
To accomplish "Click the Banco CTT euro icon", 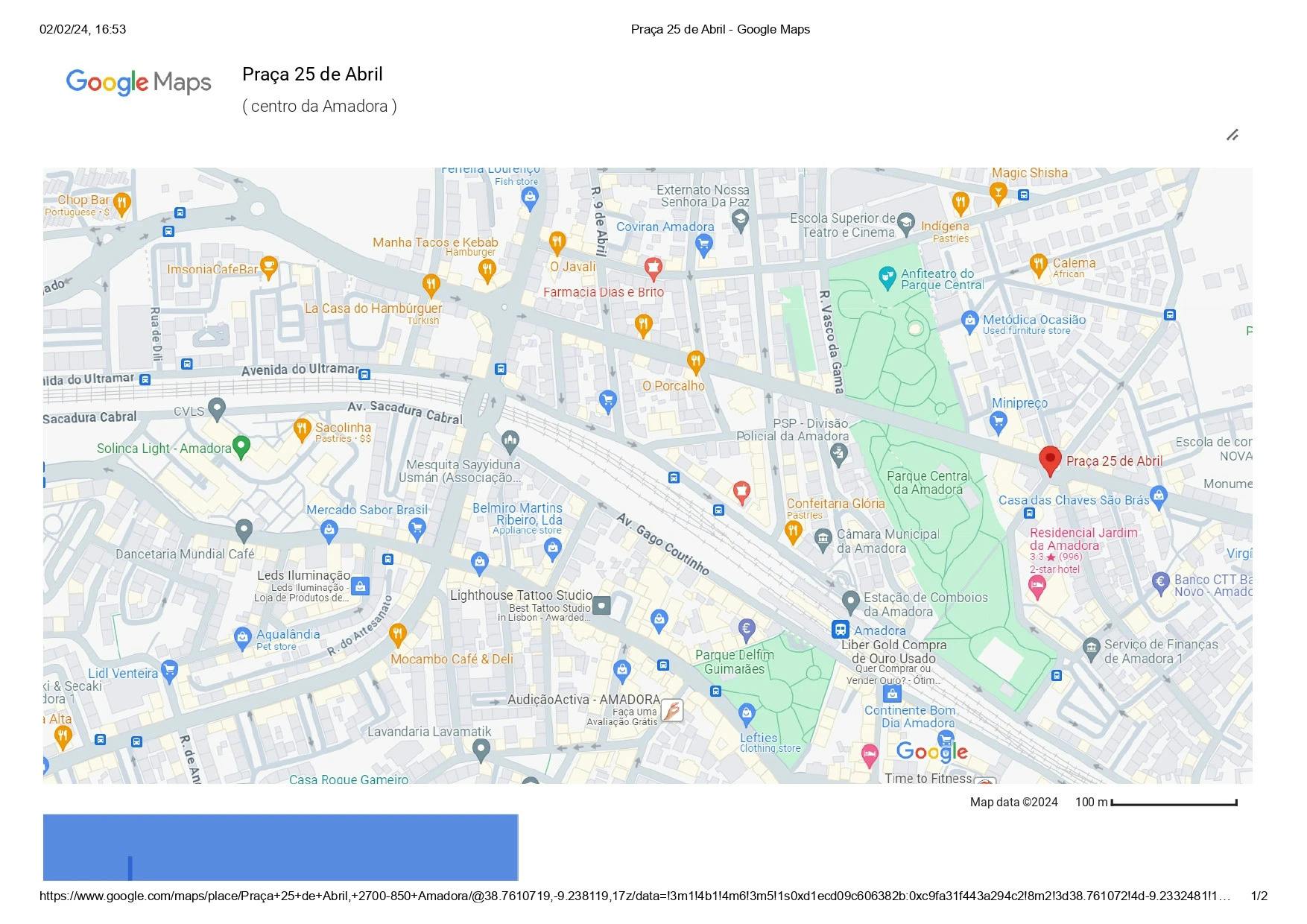I will pos(1160,582).
